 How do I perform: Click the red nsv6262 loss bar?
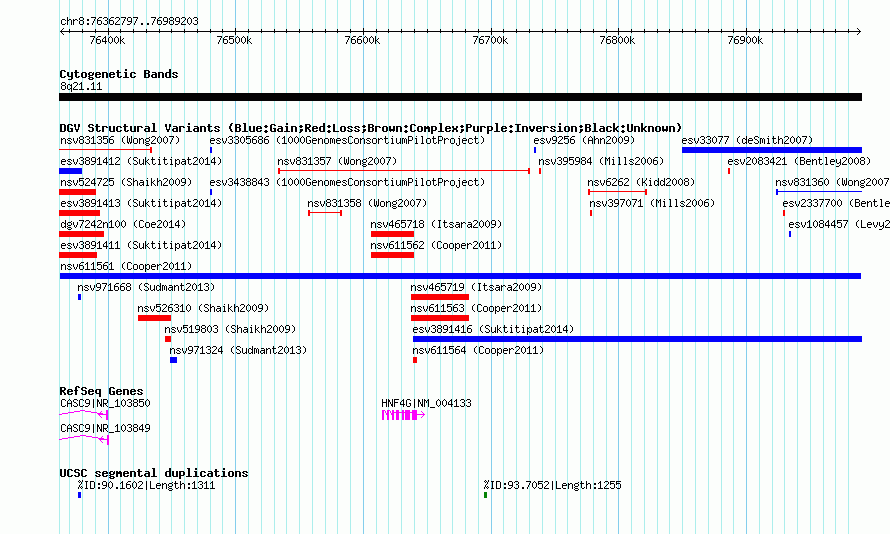click(618, 192)
